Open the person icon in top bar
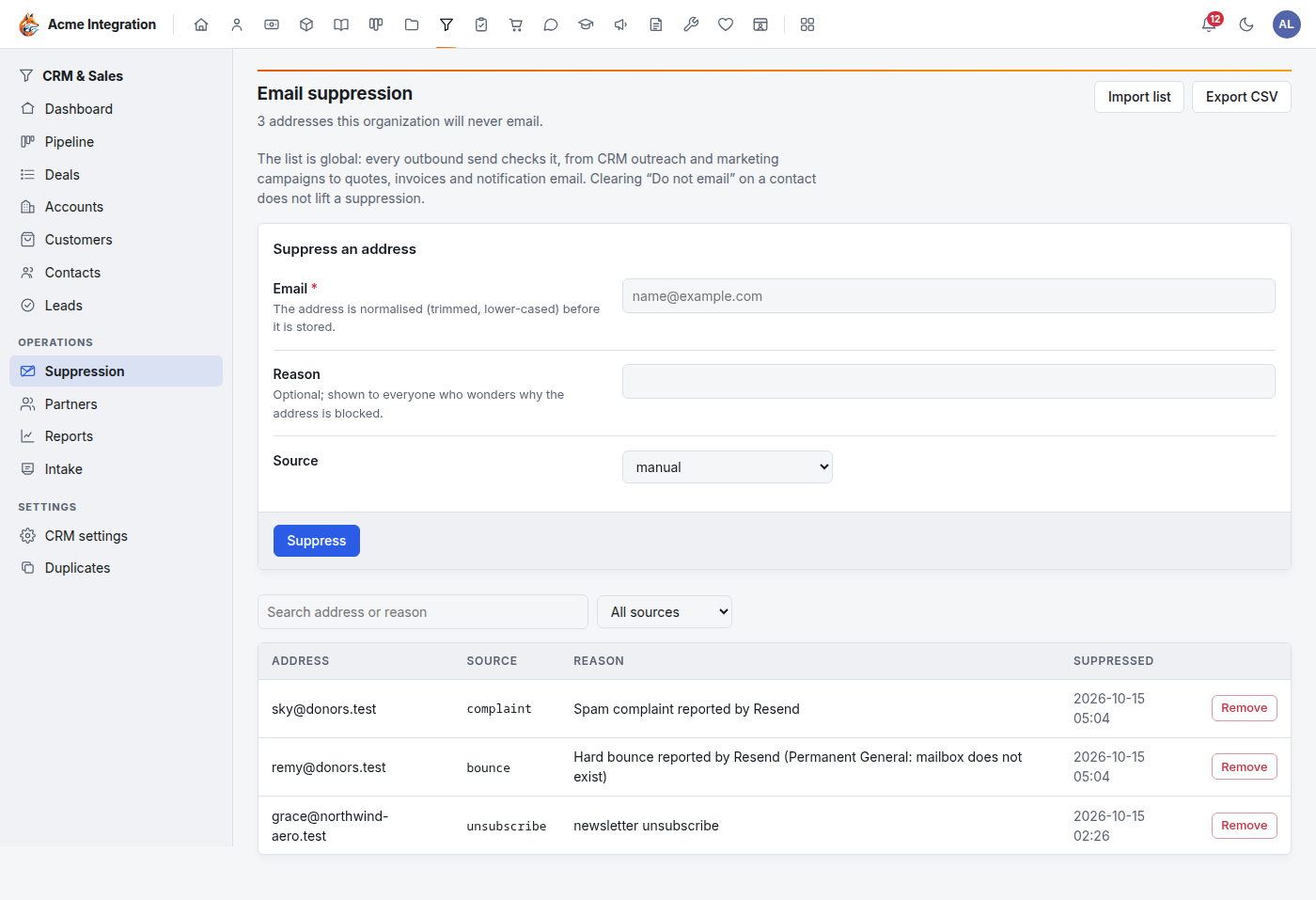 pos(237,24)
